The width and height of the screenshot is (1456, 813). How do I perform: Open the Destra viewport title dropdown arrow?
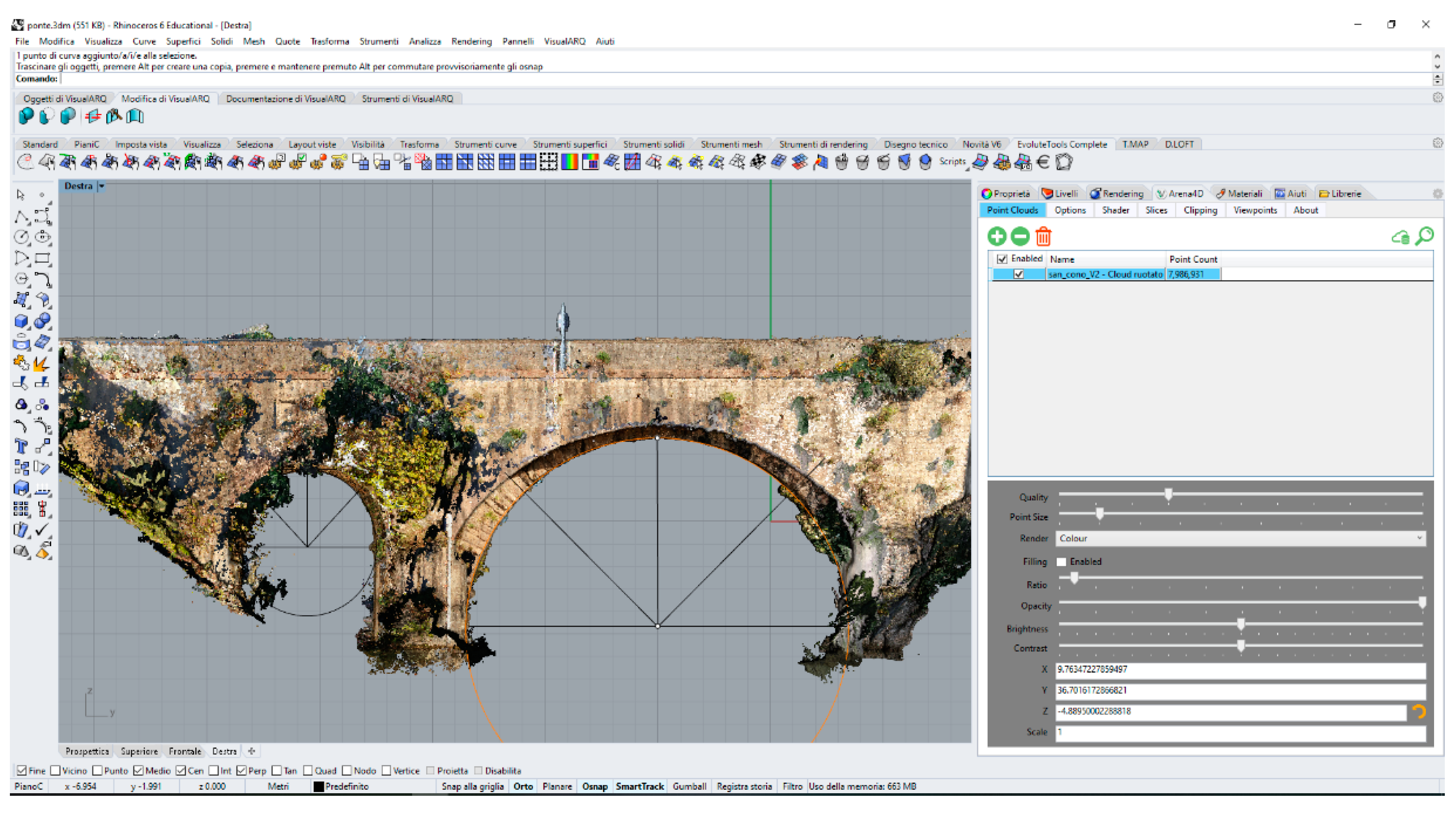point(102,186)
